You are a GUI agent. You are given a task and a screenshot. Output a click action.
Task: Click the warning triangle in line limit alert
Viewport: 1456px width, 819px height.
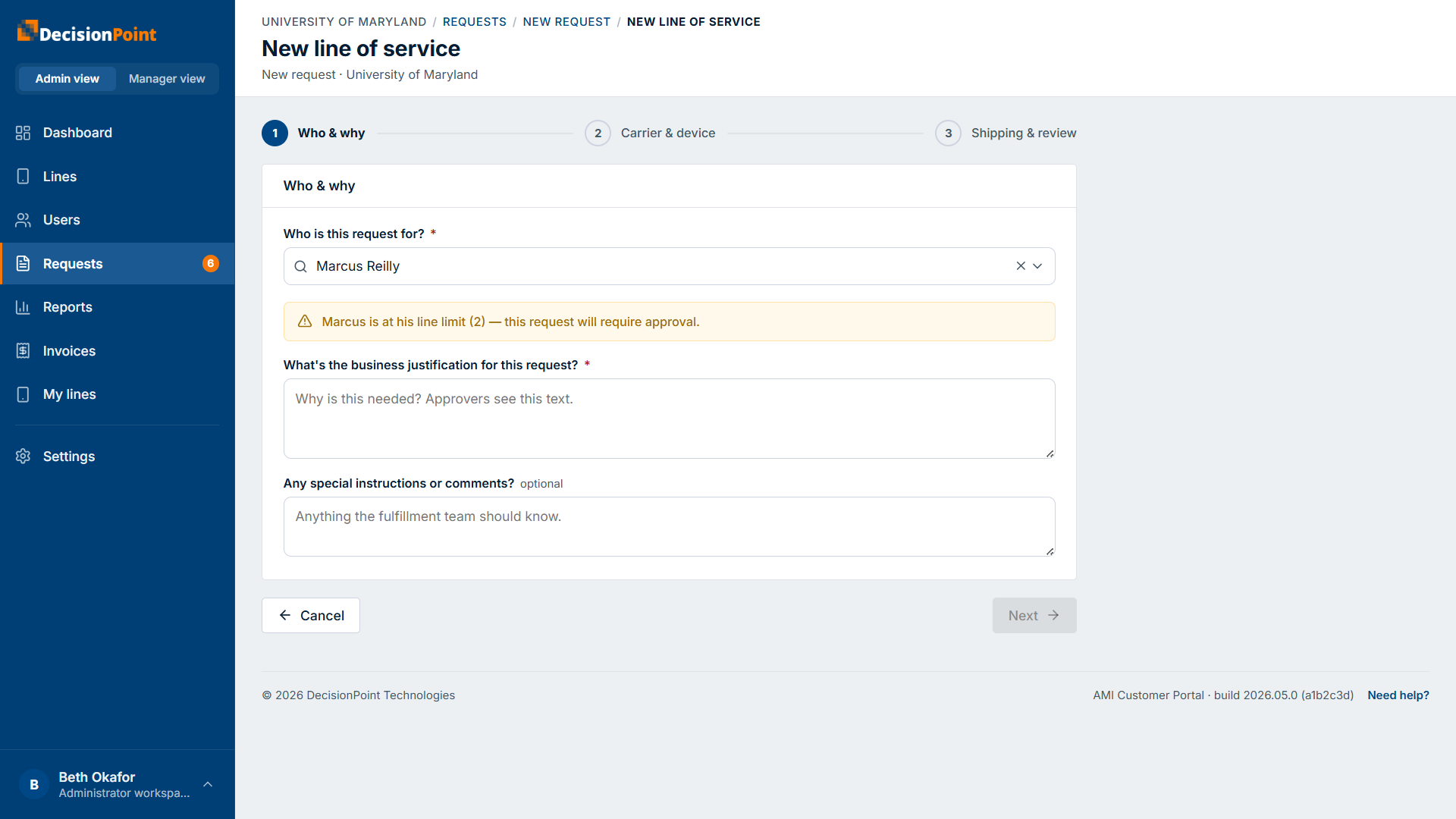305,322
